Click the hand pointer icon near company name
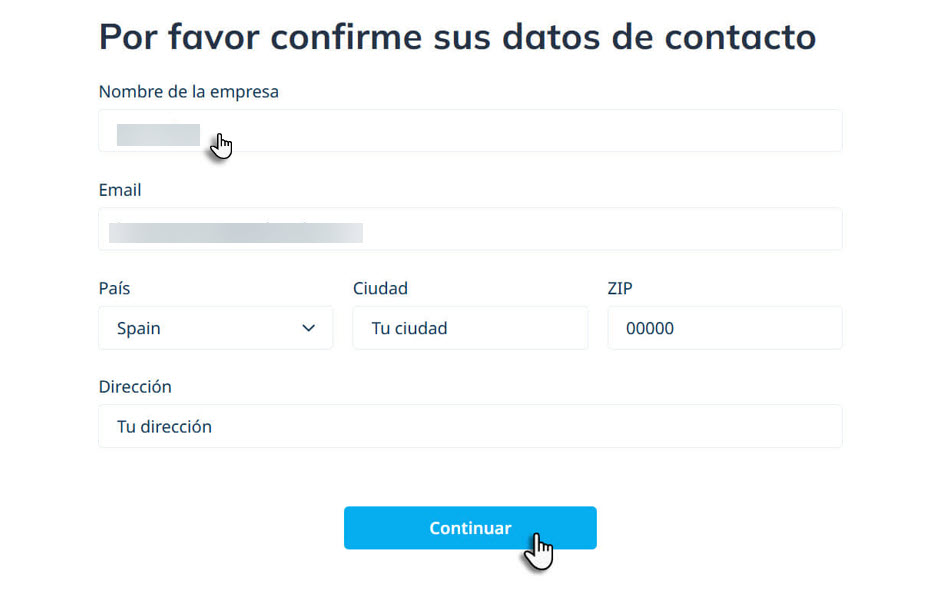The image size is (946, 612). [x=222, y=146]
